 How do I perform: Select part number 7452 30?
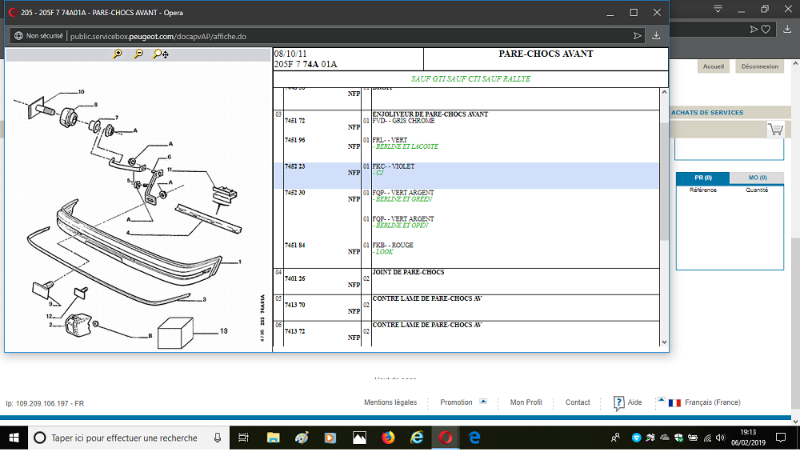295,193
